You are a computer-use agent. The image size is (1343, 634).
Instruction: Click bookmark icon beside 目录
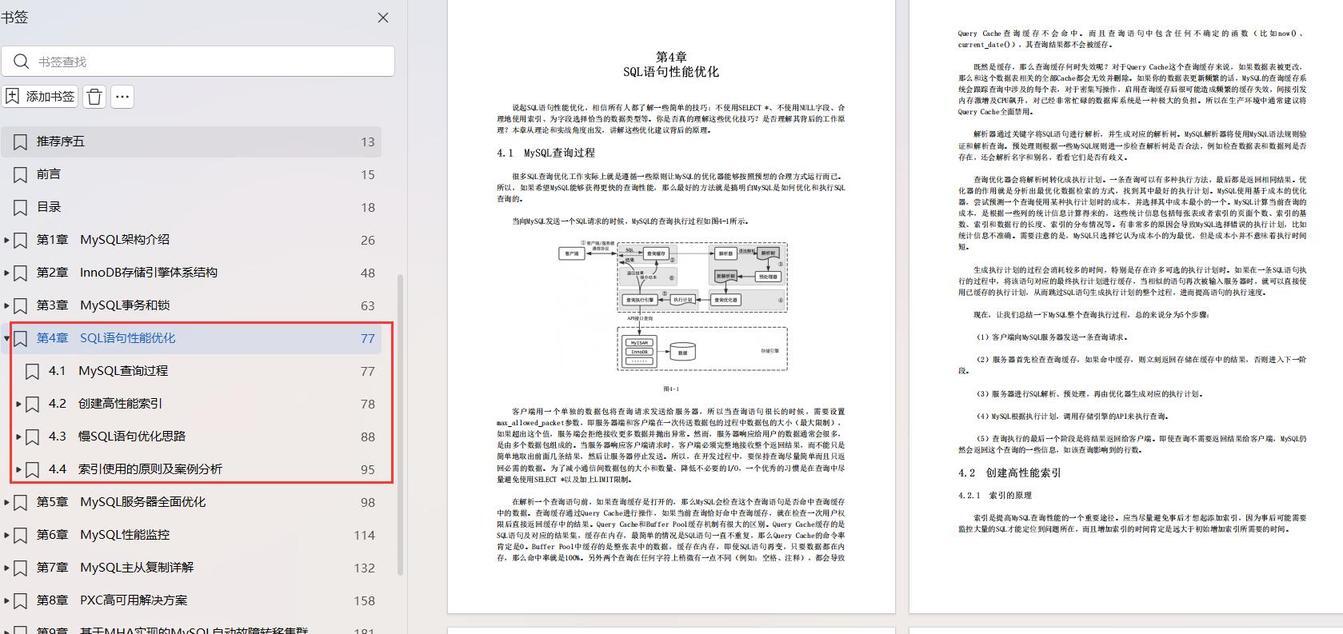20,207
